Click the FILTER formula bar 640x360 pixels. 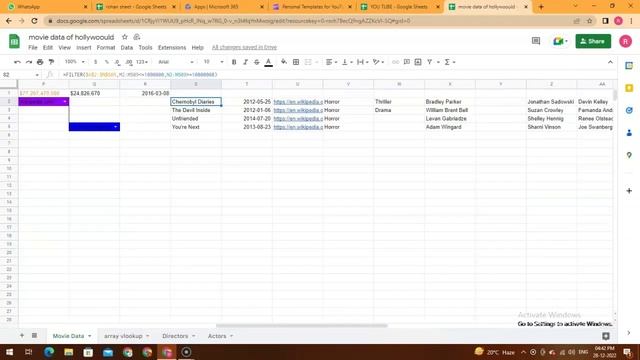pyautogui.click(x=335, y=75)
